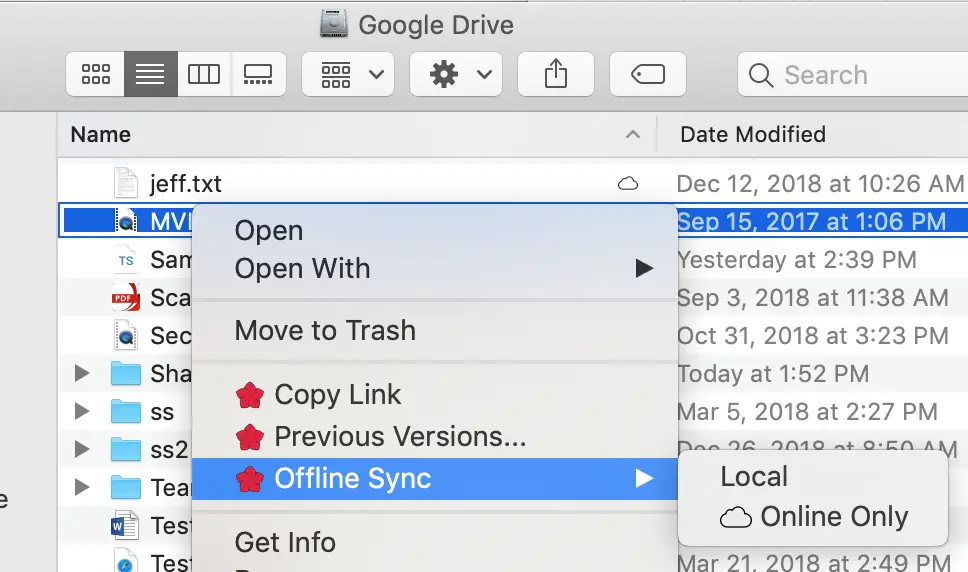This screenshot has height=572, width=968.
Task: Open the group-by arrangement dropdown
Action: [x=348, y=74]
